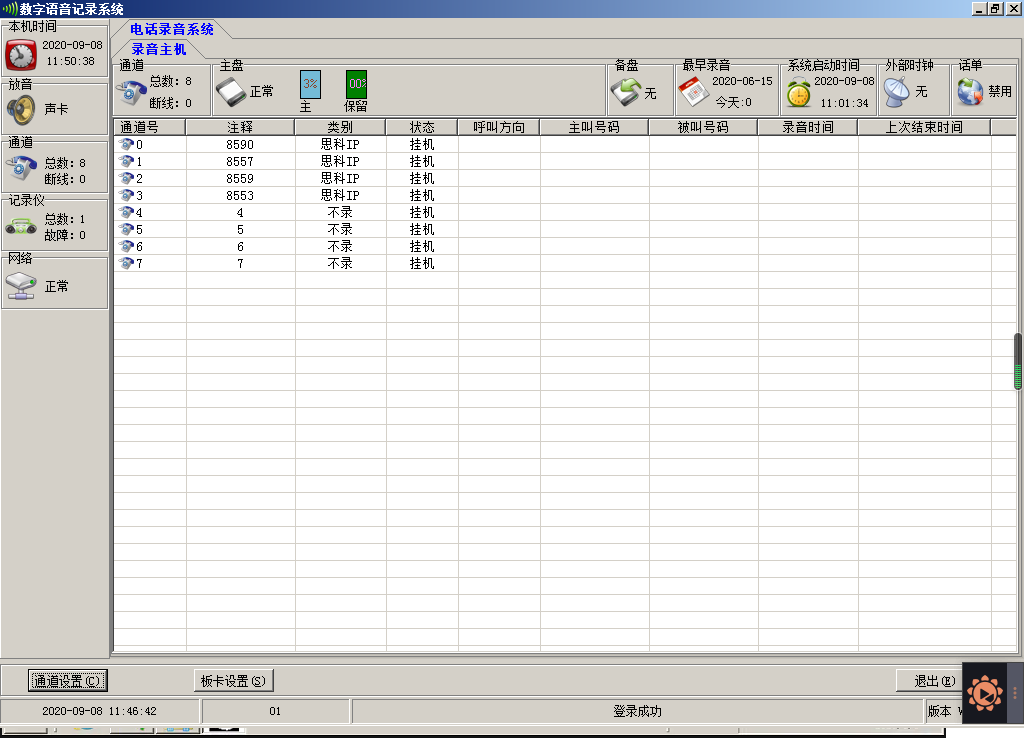Switch to 录音主机 tab

[159, 50]
